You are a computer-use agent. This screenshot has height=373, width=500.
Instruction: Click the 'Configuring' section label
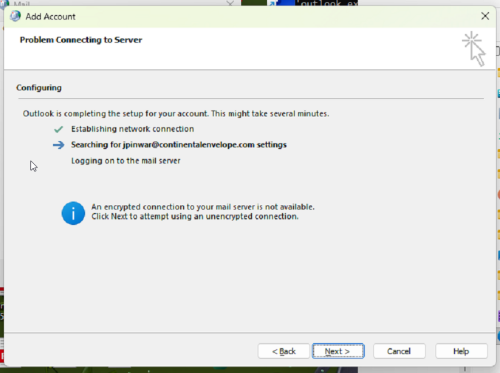pyautogui.click(x=39, y=88)
